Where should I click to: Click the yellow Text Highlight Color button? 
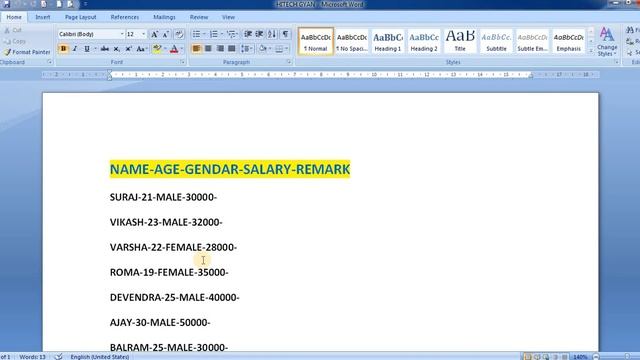point(157,49)
